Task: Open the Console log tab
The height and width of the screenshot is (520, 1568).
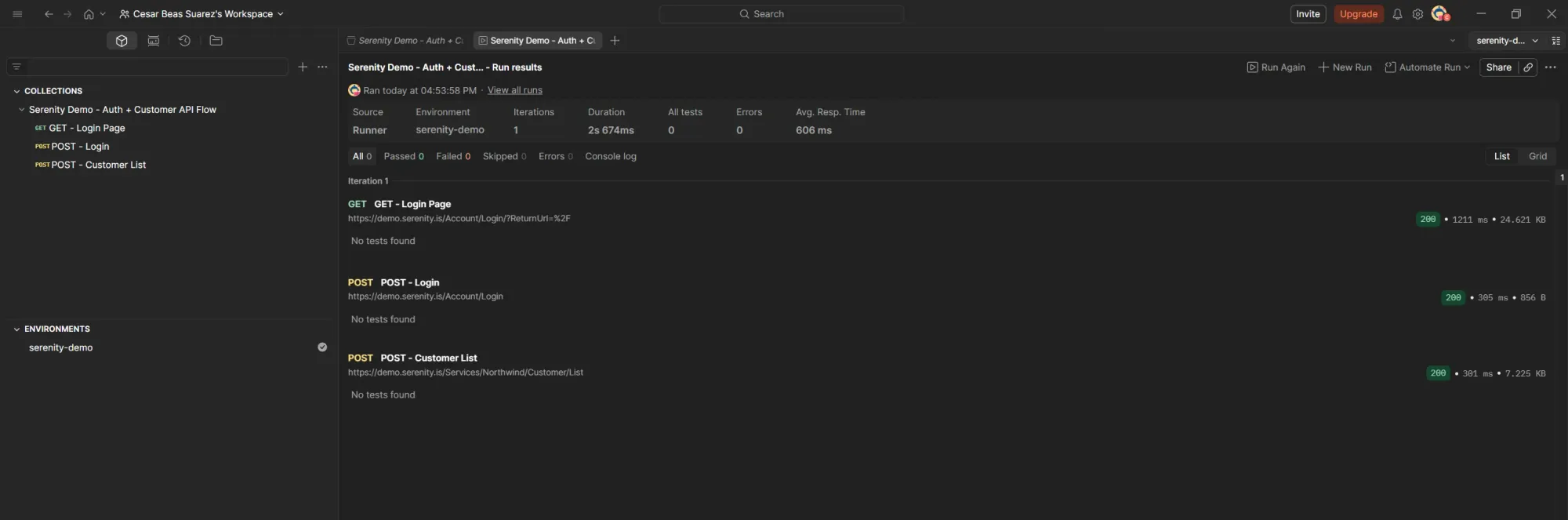Action: pyautogui.click(x=611, y=156)
